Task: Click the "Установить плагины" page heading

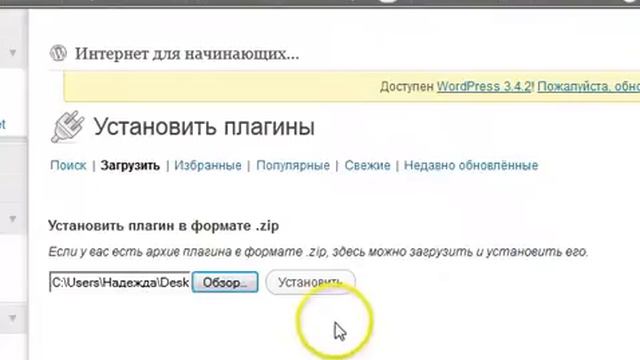Action: (x=204, y=127)
